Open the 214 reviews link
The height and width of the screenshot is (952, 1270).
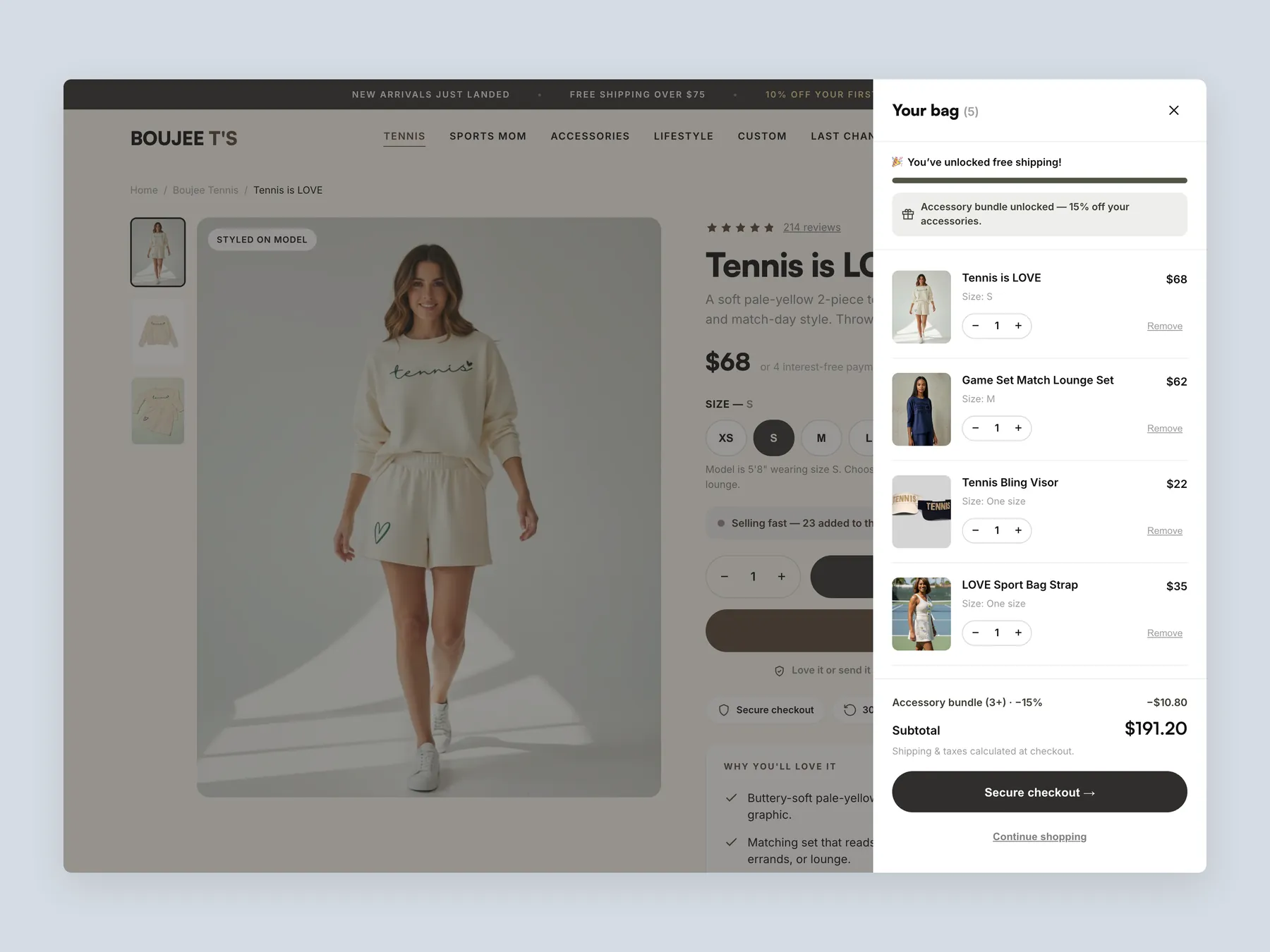(811, 227)
